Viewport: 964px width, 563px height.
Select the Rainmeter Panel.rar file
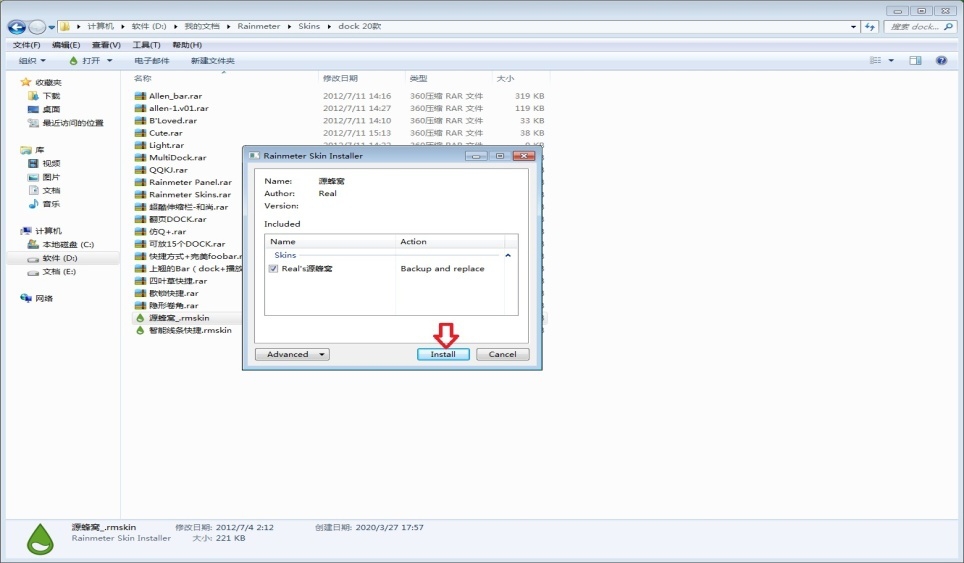point(190,182)
